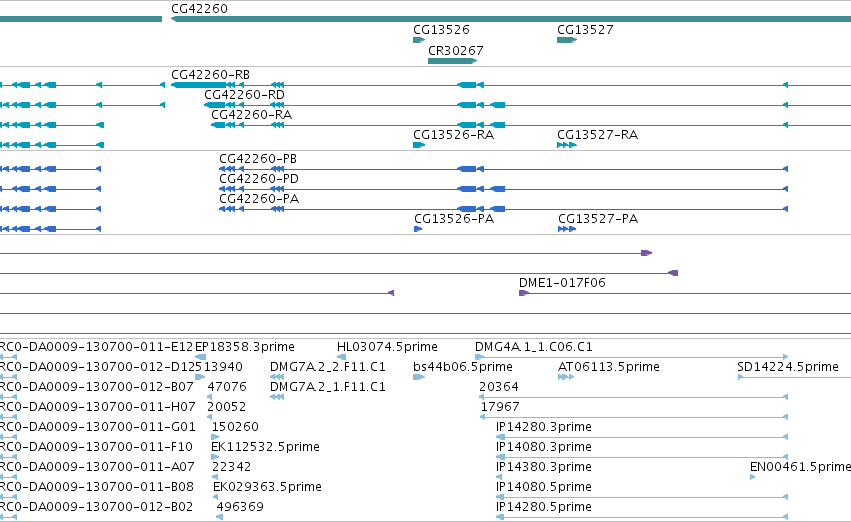
Task: Select the 17967 feature label
Action: (500, 407)
